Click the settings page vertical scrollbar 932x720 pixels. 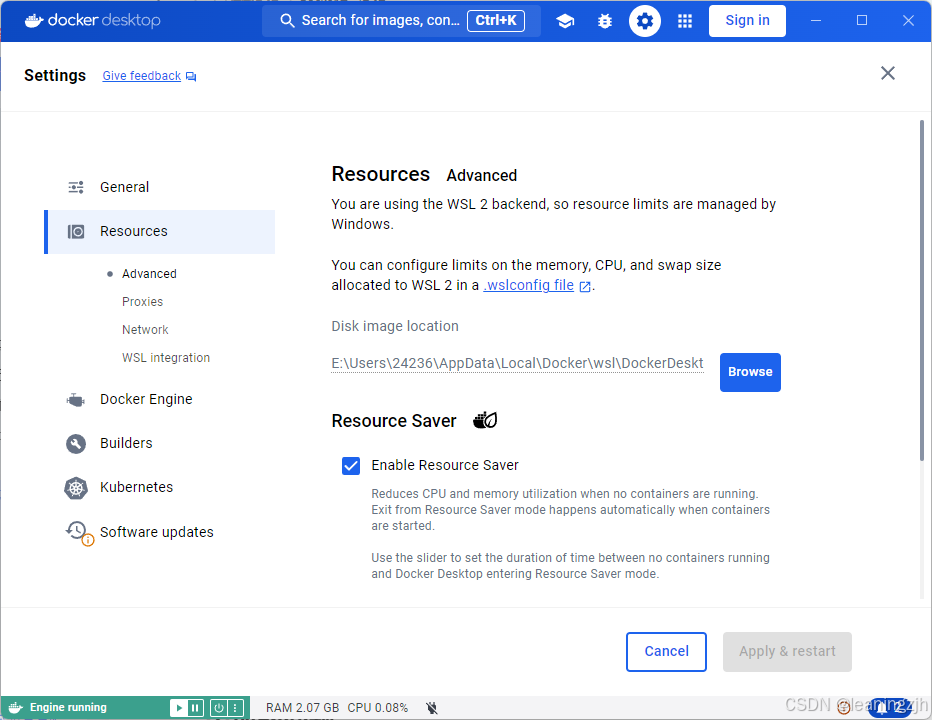(921, 290)
